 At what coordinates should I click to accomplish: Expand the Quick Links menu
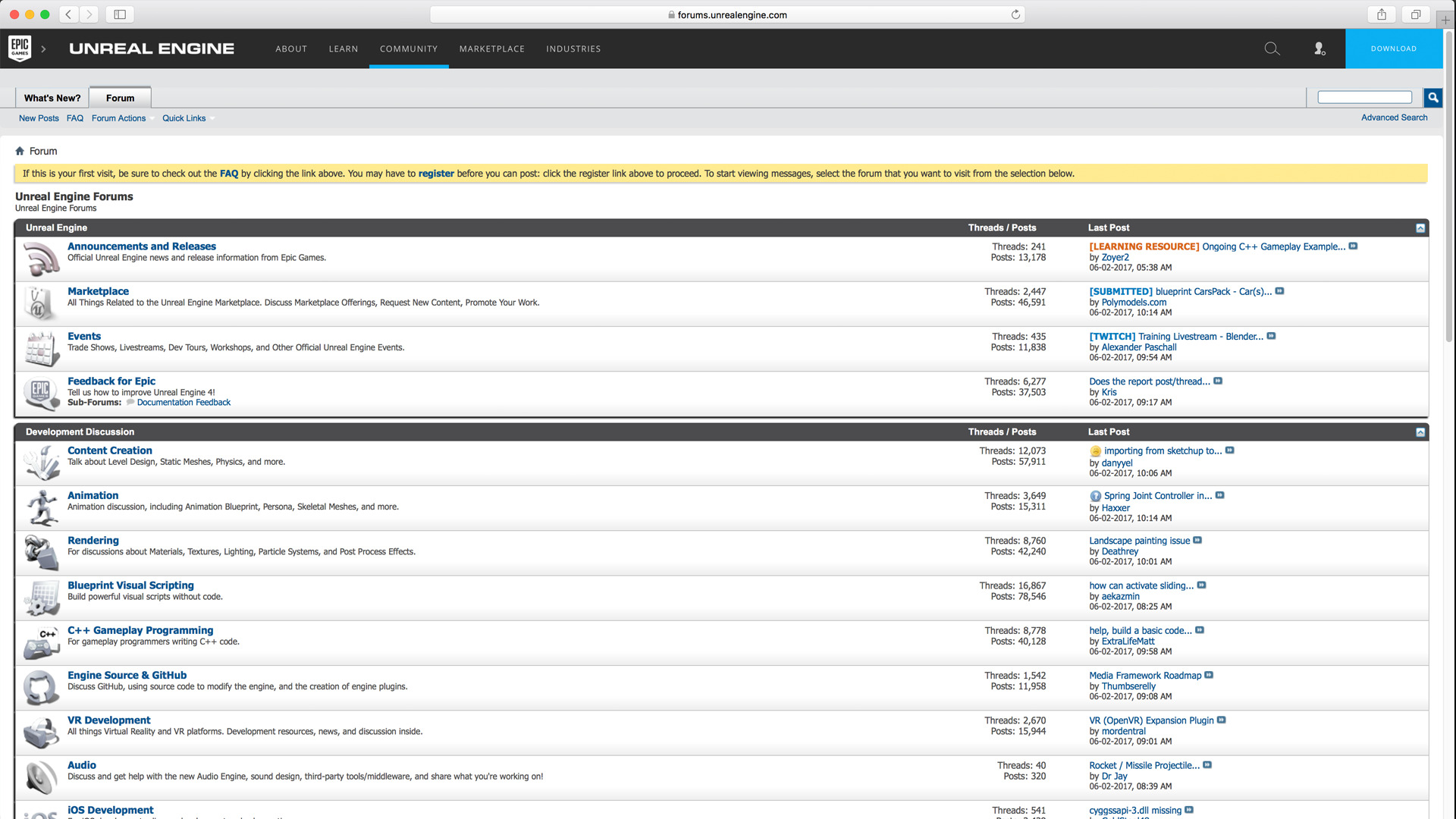pyautogui.click(x=184, y=118)
